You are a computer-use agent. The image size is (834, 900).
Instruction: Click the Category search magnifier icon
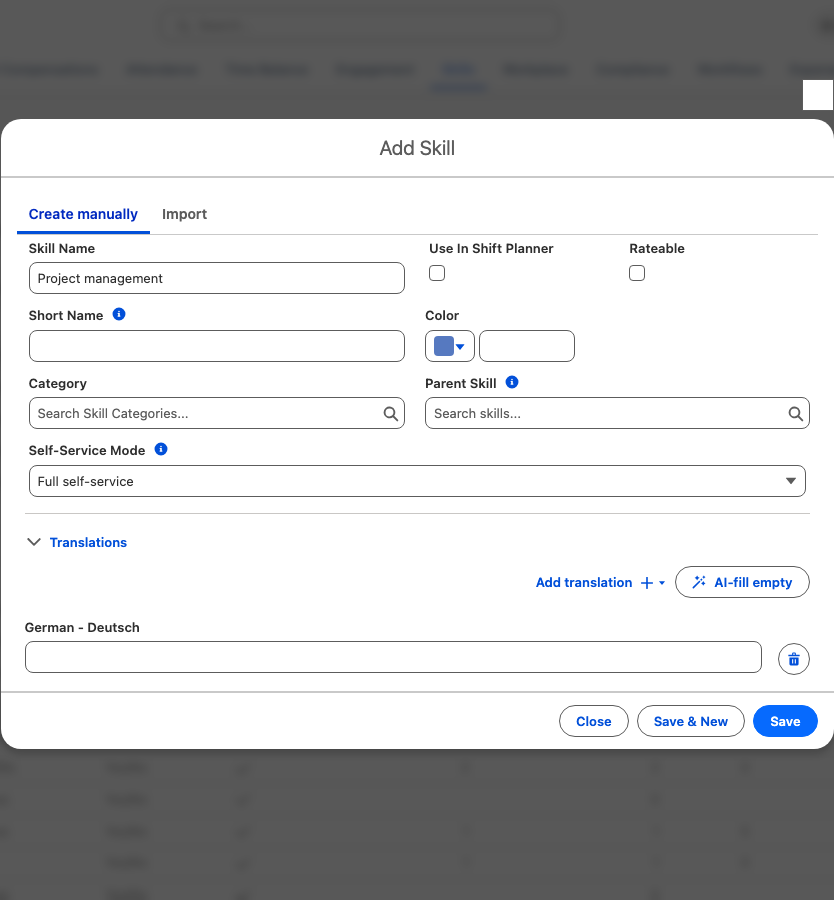391,414
